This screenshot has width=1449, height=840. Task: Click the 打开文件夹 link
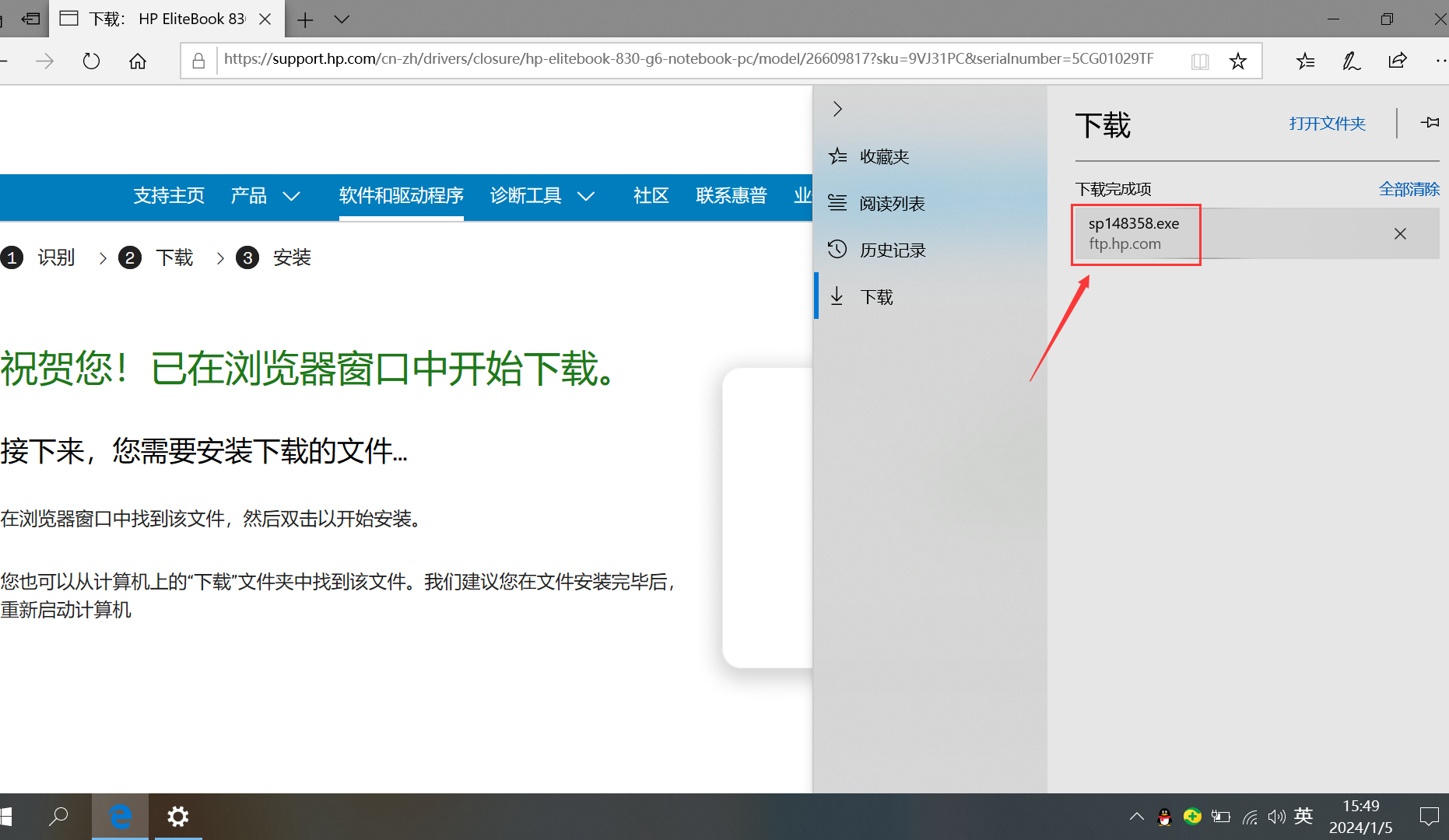[1327, 124]
